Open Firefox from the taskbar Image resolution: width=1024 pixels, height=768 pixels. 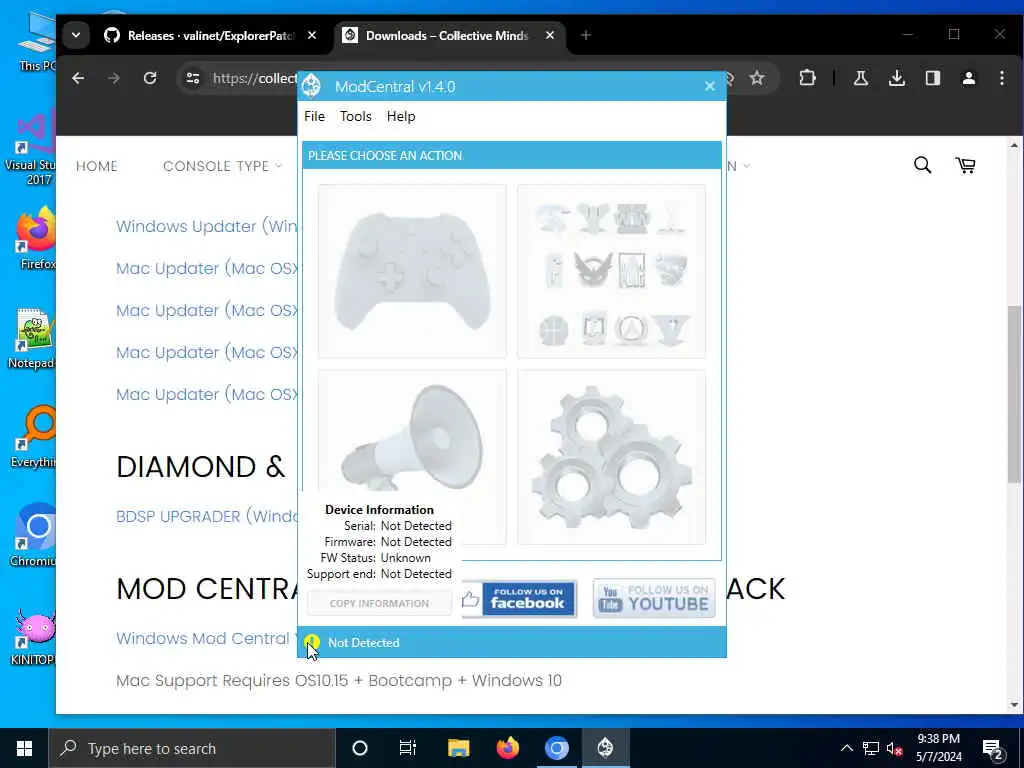coord(507,748)
